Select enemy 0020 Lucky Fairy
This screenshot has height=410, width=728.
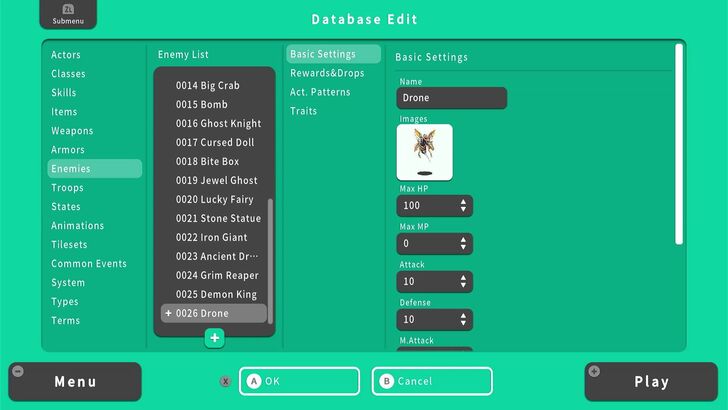click(x=214, y=200)
